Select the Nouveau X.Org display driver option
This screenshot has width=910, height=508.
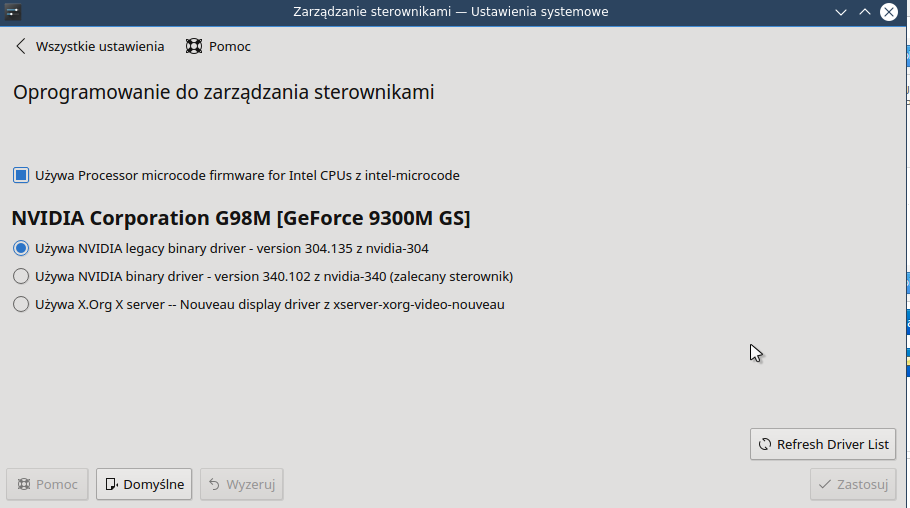coord(21,304)
